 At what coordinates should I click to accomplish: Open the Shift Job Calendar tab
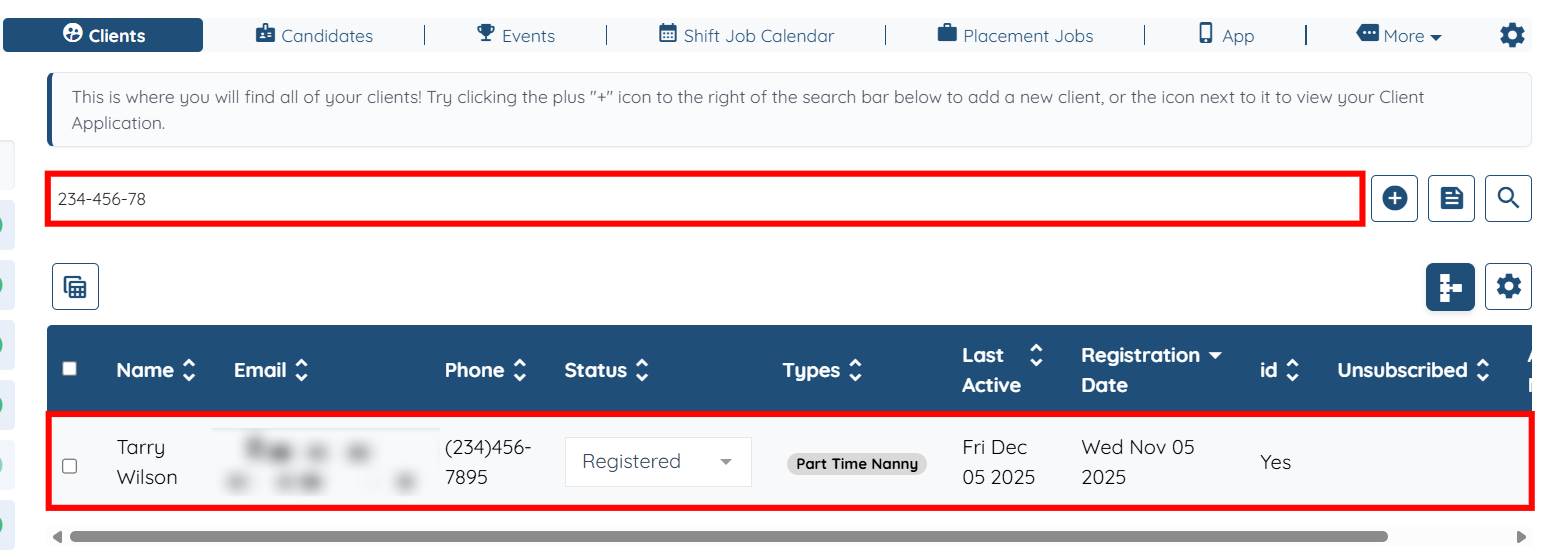coord(746,36)
